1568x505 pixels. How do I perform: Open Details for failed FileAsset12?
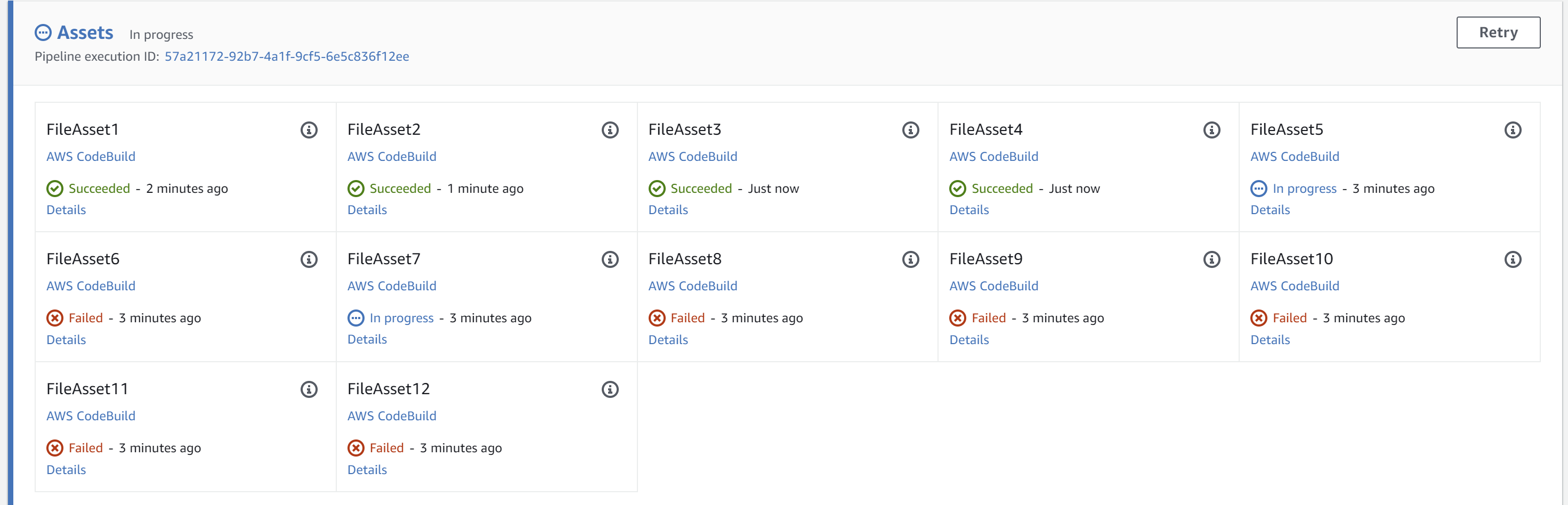point(367,470)
